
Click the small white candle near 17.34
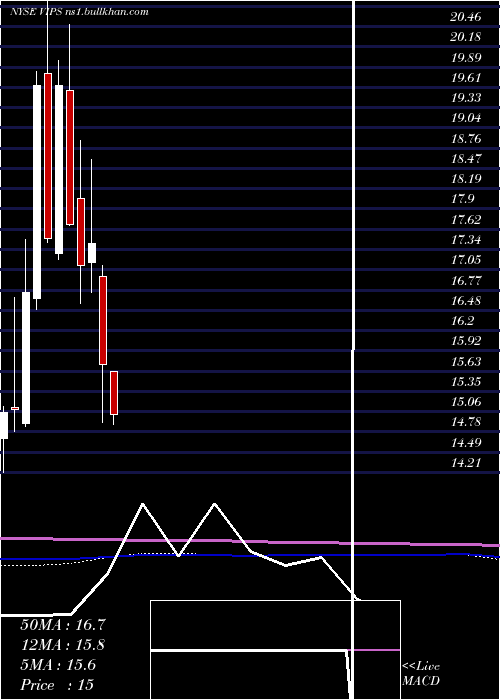click(x=92, y=253)
